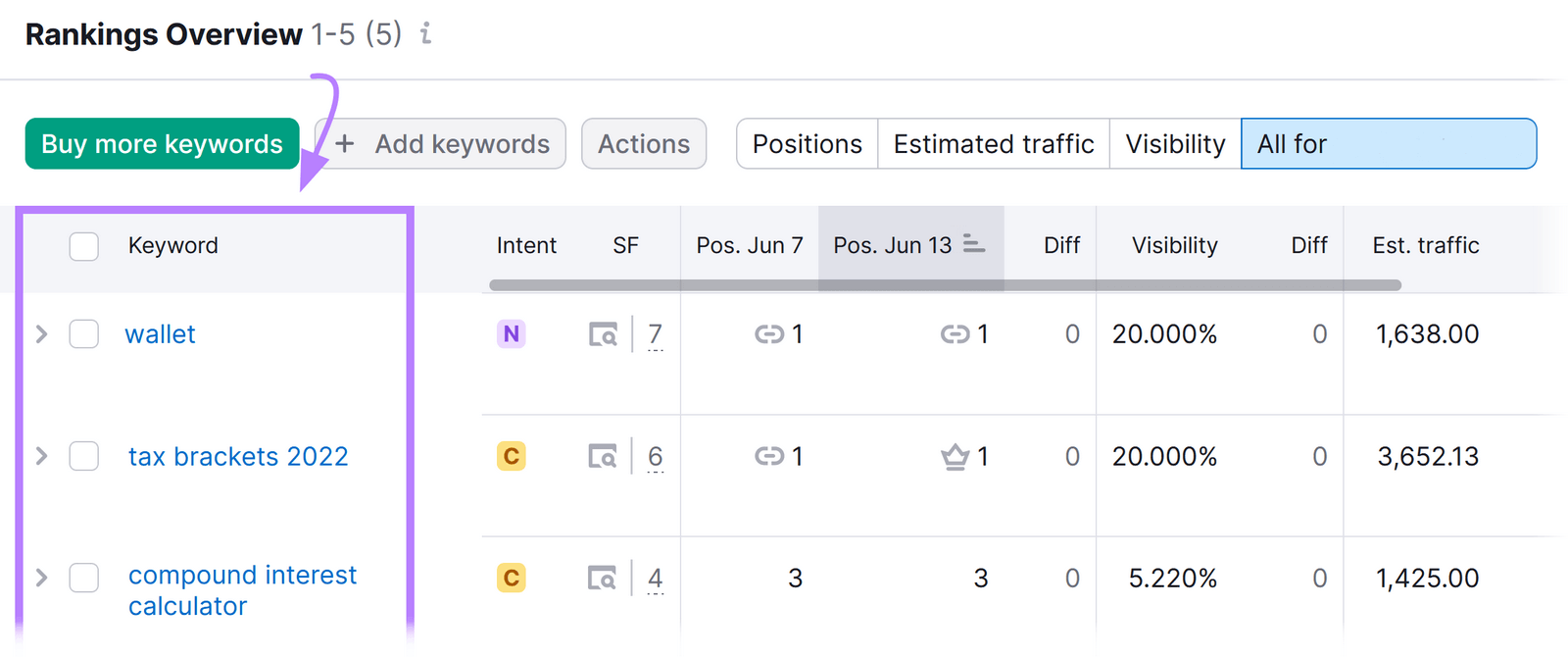
Task: Click the C intent badge for tax brackets 2022
Action: click(511, 456)
